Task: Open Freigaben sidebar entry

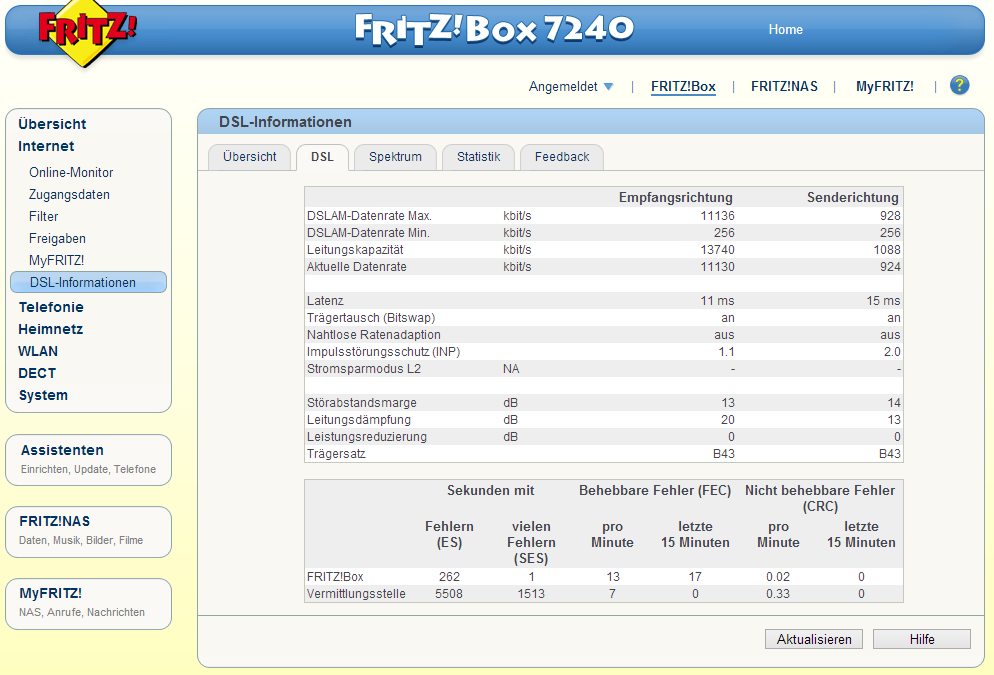Action: (57, 239)
